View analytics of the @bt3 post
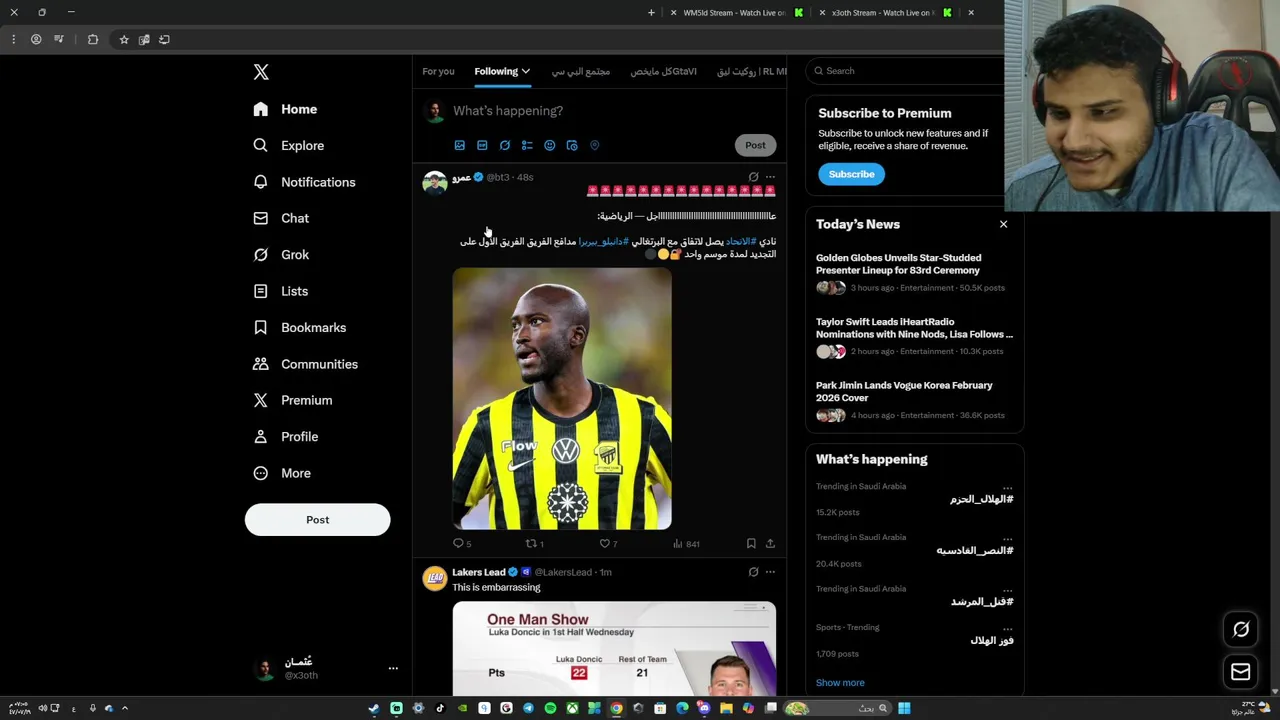The image size is (1280, 720). [x=686, y=543]
